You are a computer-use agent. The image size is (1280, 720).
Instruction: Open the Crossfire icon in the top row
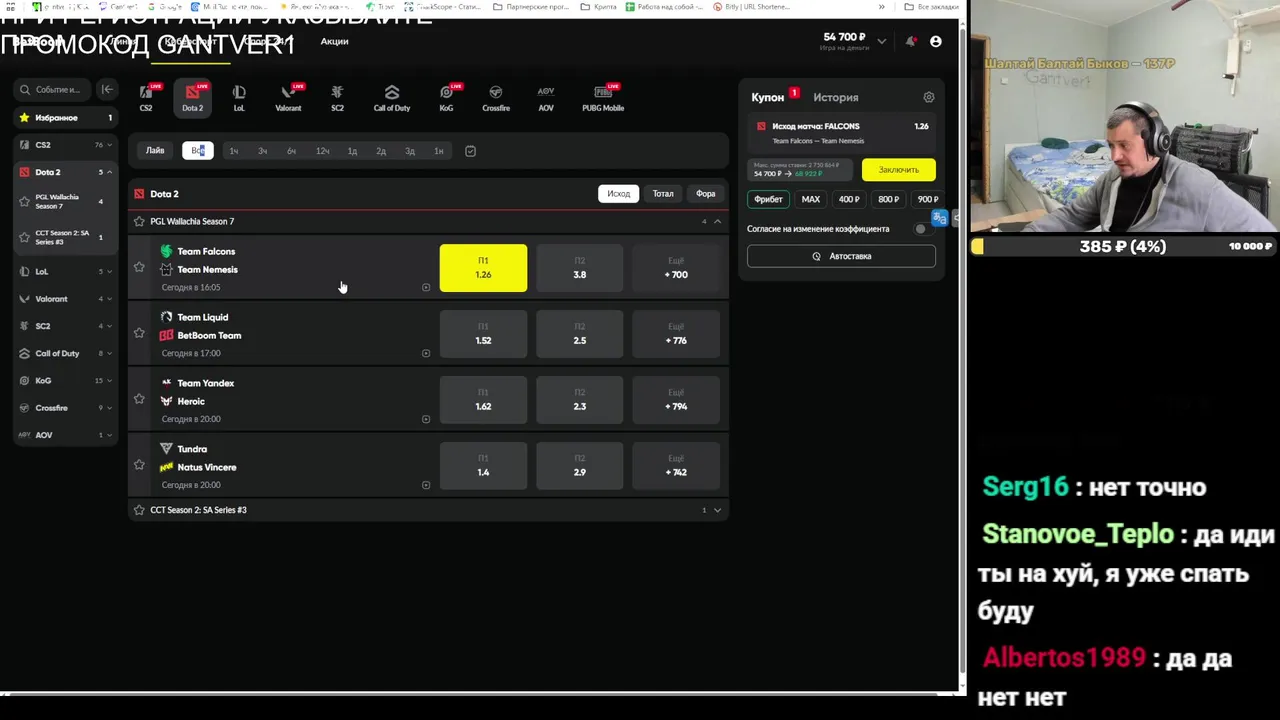pyautogui.click(x=496, y=98)
